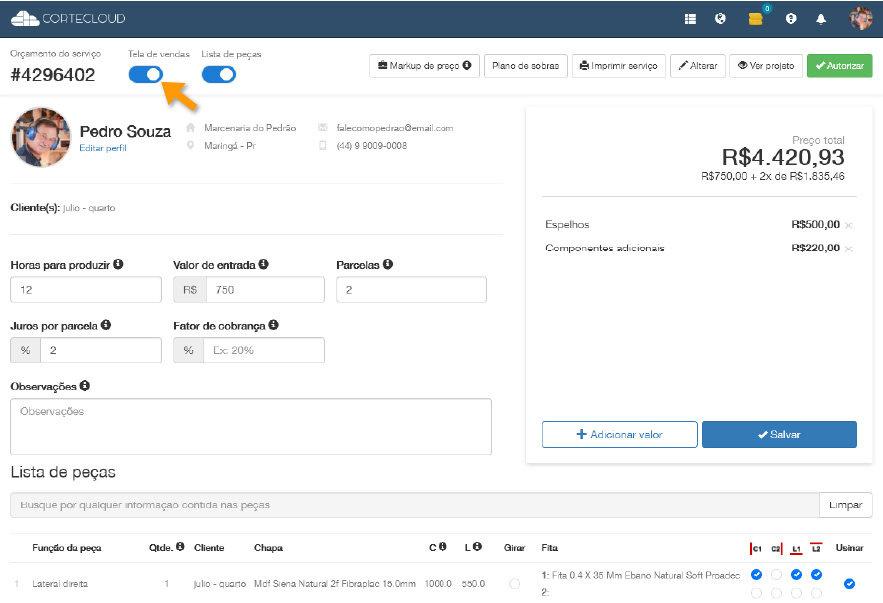Focus the Juros por parcela field
This screenshot has height=603, width=883.
[101, 350]
